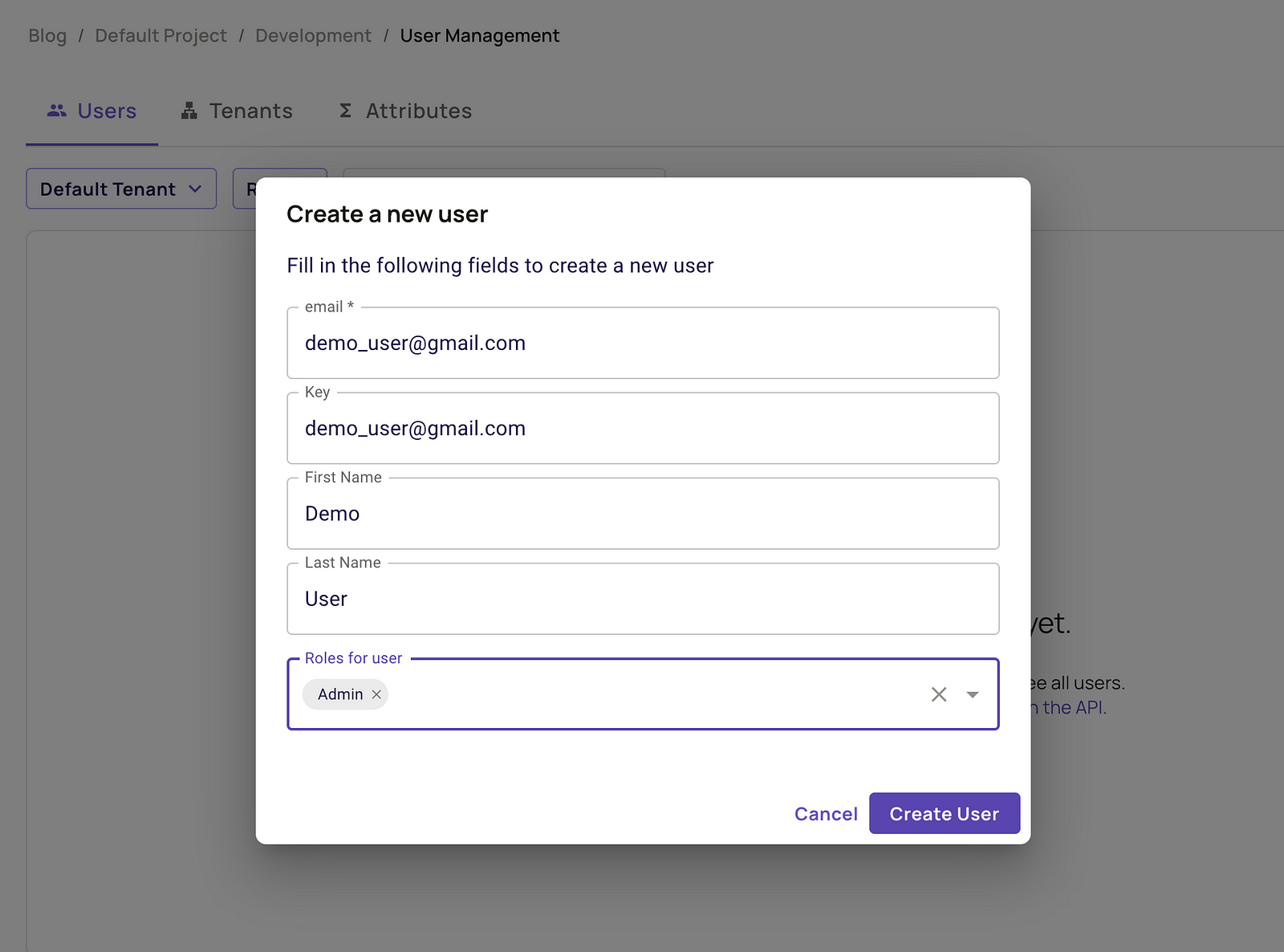Clear all selected roles with the X icon
The height and width of the screenshot is (952, 1284).
[938, 694]
